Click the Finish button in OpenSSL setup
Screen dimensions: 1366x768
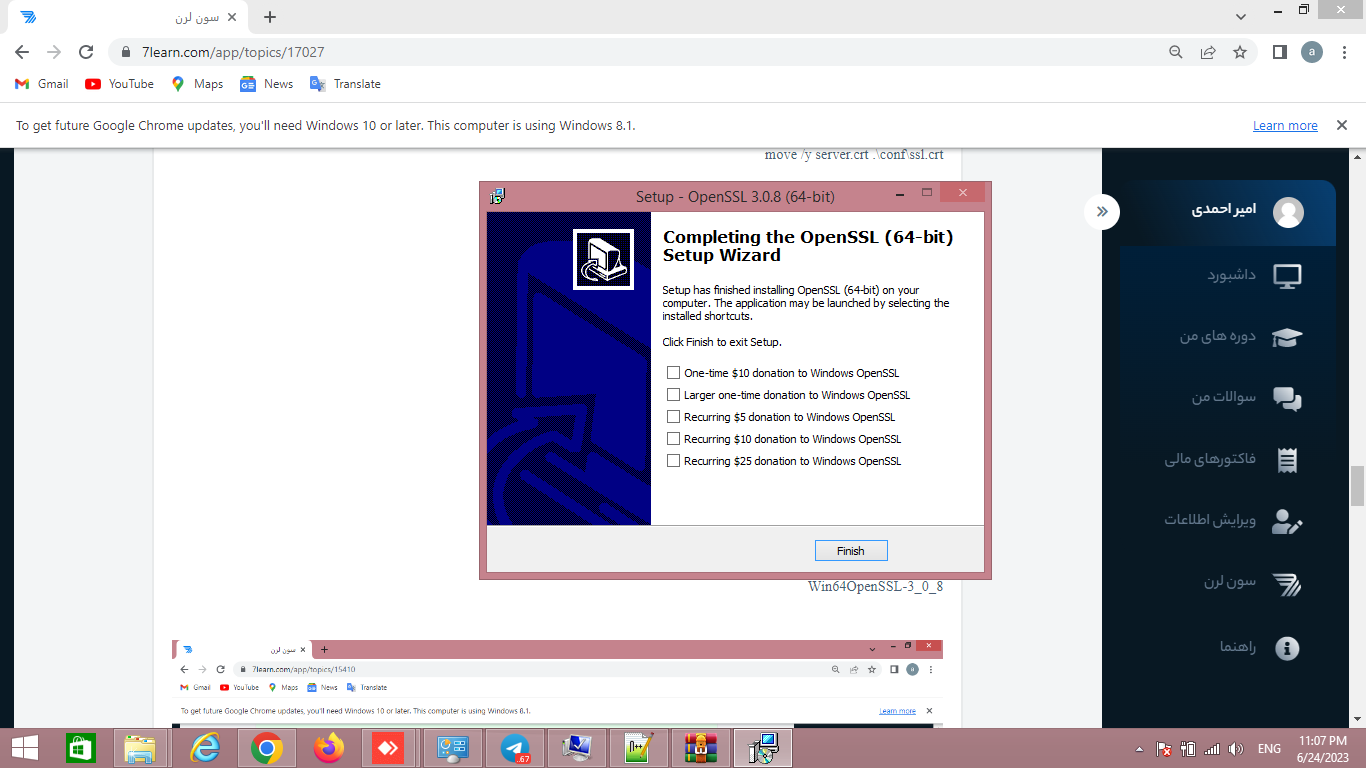(850, 551)
